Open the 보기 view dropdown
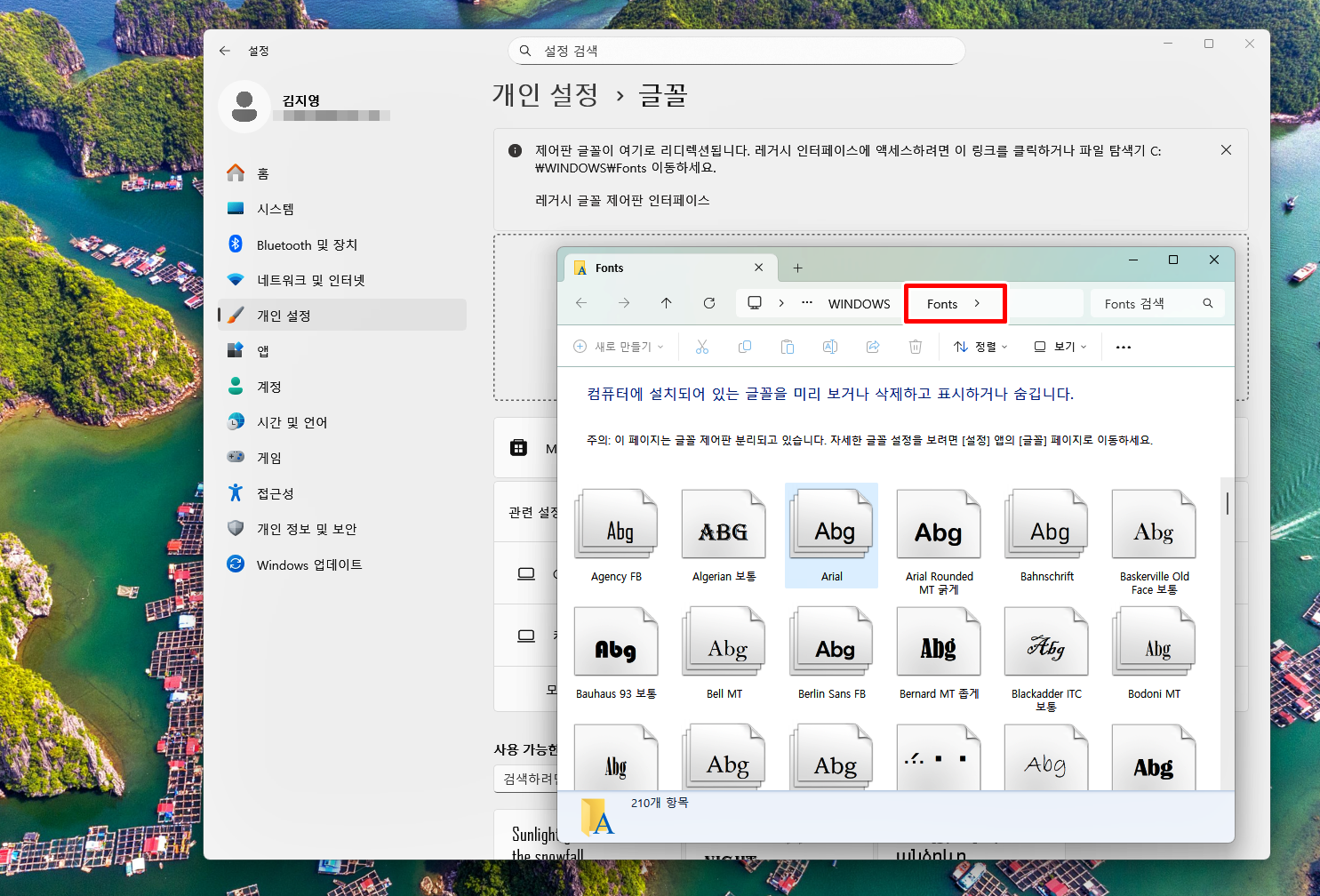Image resolution: width=1320 pixels, height=896 pixels. pyautogui.click(x=1060, y=347)
